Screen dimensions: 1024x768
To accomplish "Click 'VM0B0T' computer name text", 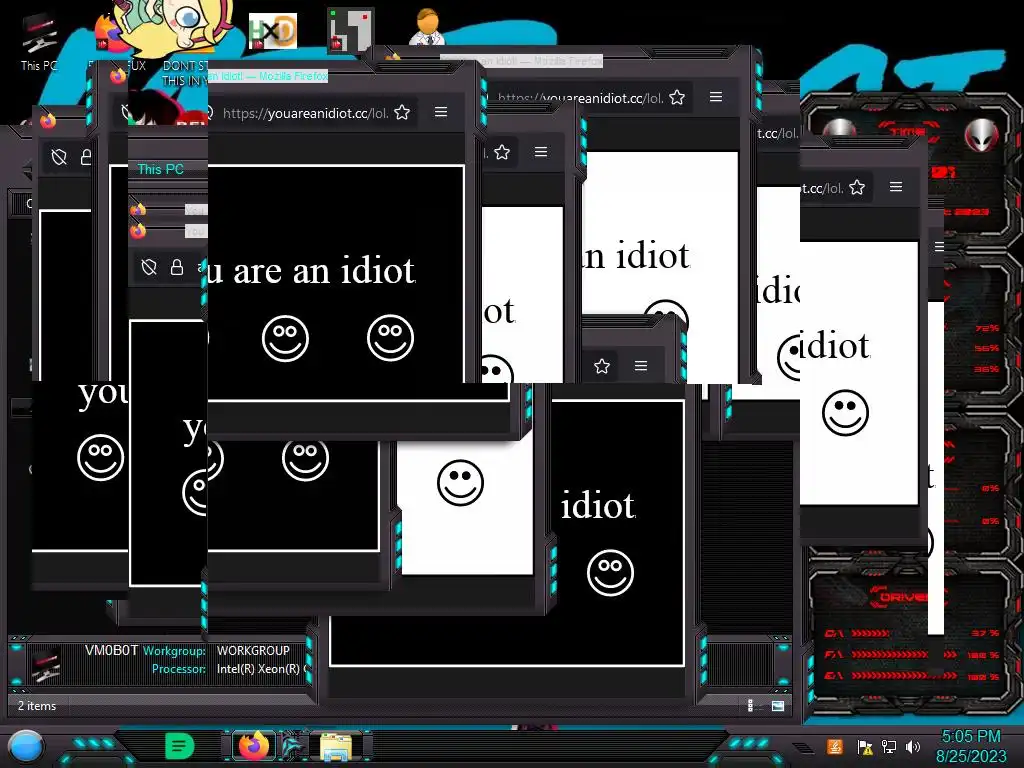I will tap(112, 650).
